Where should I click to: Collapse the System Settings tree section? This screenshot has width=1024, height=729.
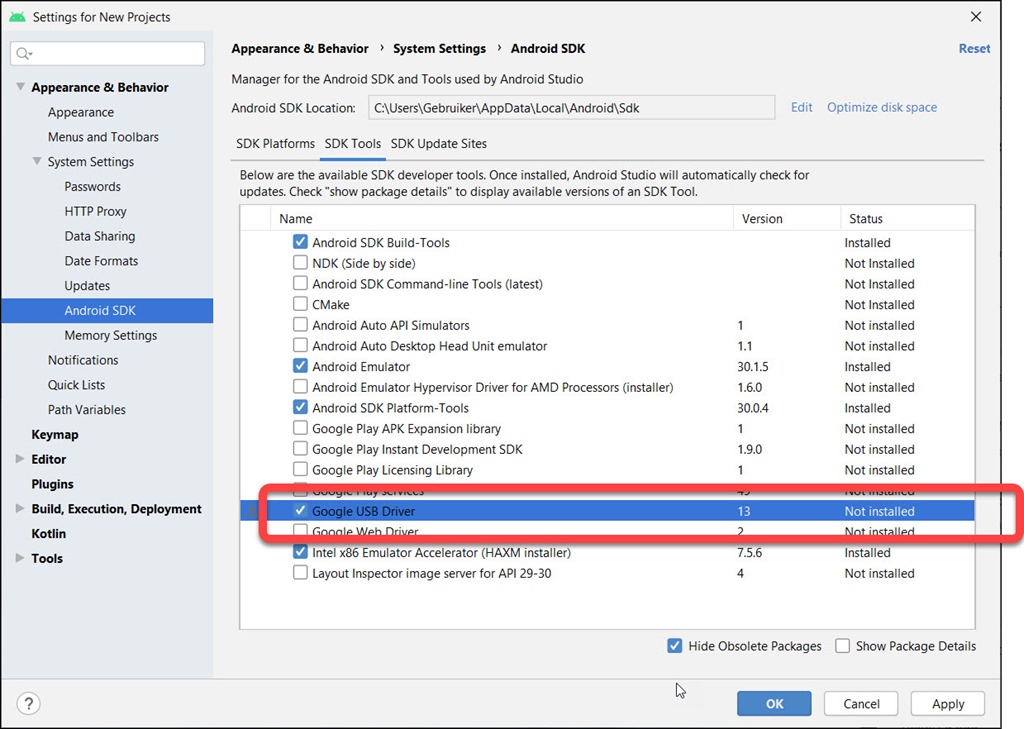pos(37,162)
